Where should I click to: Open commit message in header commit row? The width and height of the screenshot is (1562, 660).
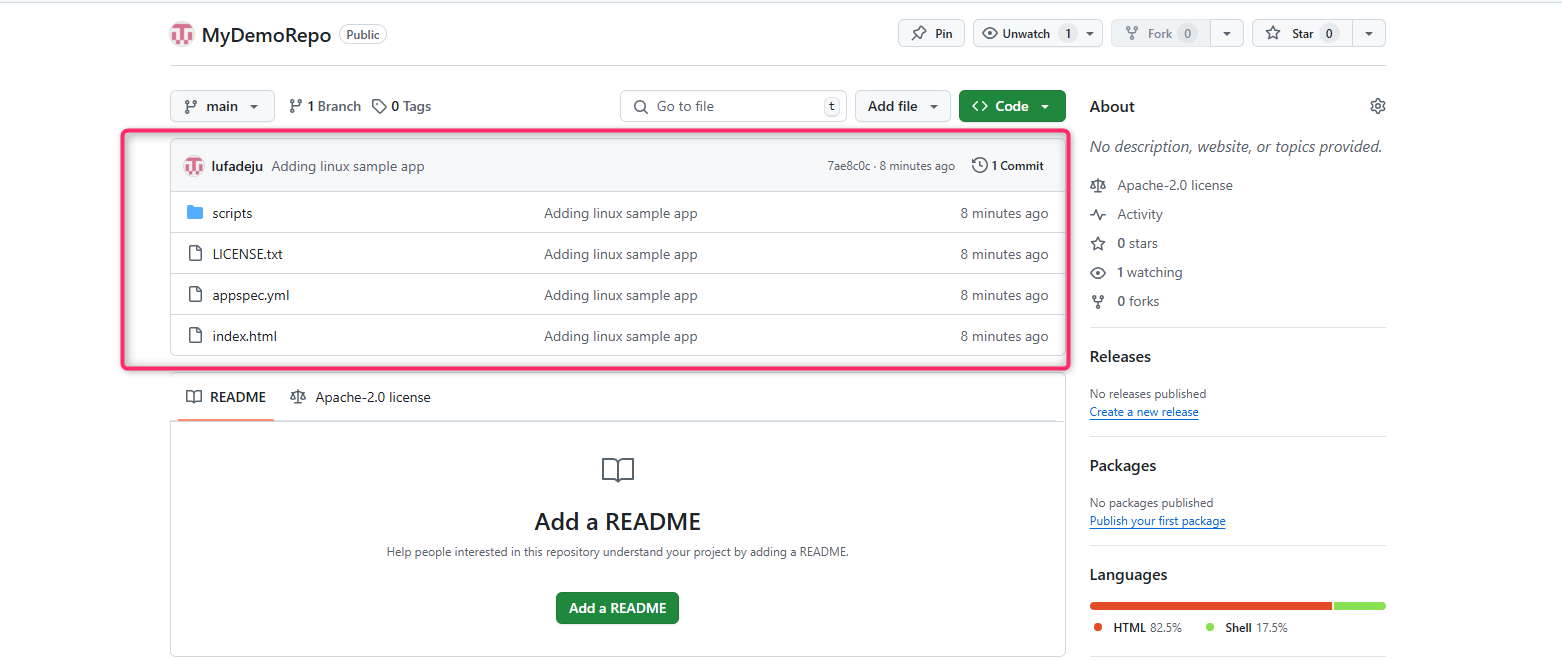click(x=348, y=166)
